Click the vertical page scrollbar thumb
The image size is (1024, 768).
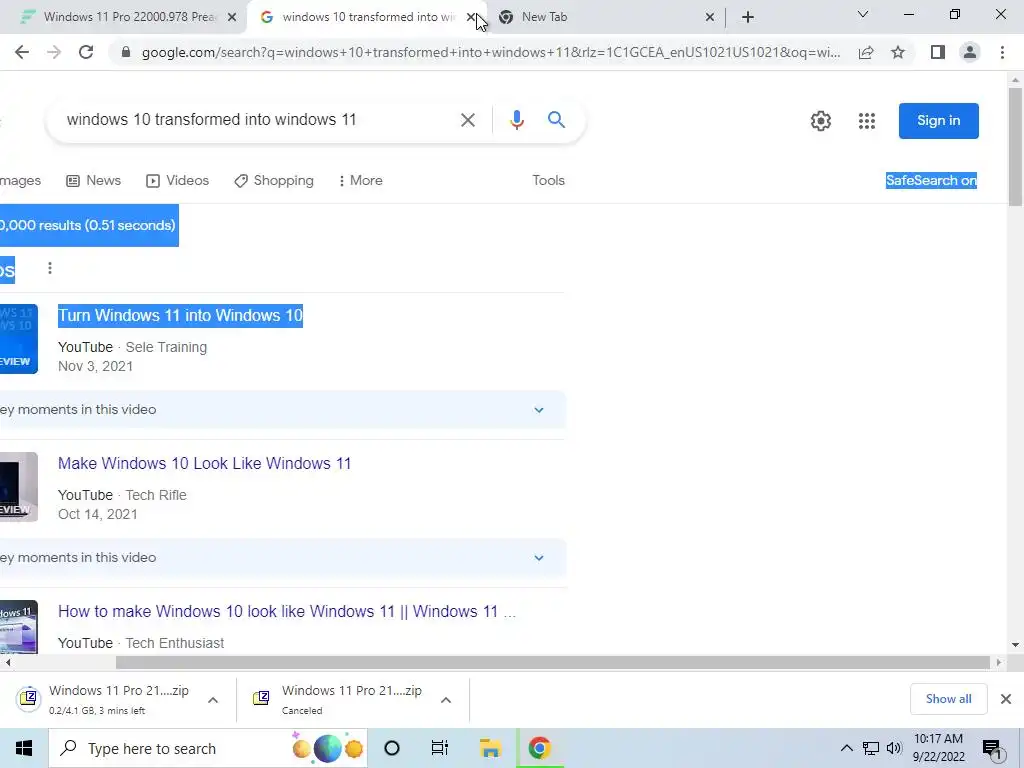(1015, 147)
